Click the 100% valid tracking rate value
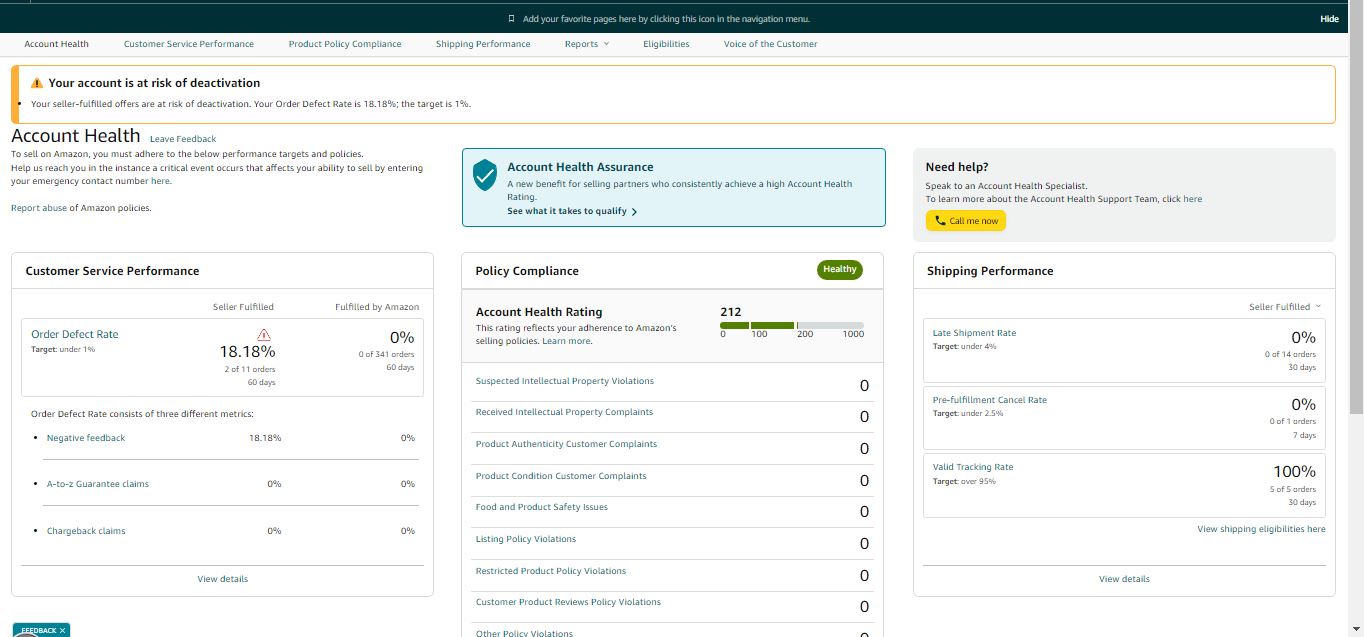This screenshot has width=1364, height=637. (x=1294, y=471)
